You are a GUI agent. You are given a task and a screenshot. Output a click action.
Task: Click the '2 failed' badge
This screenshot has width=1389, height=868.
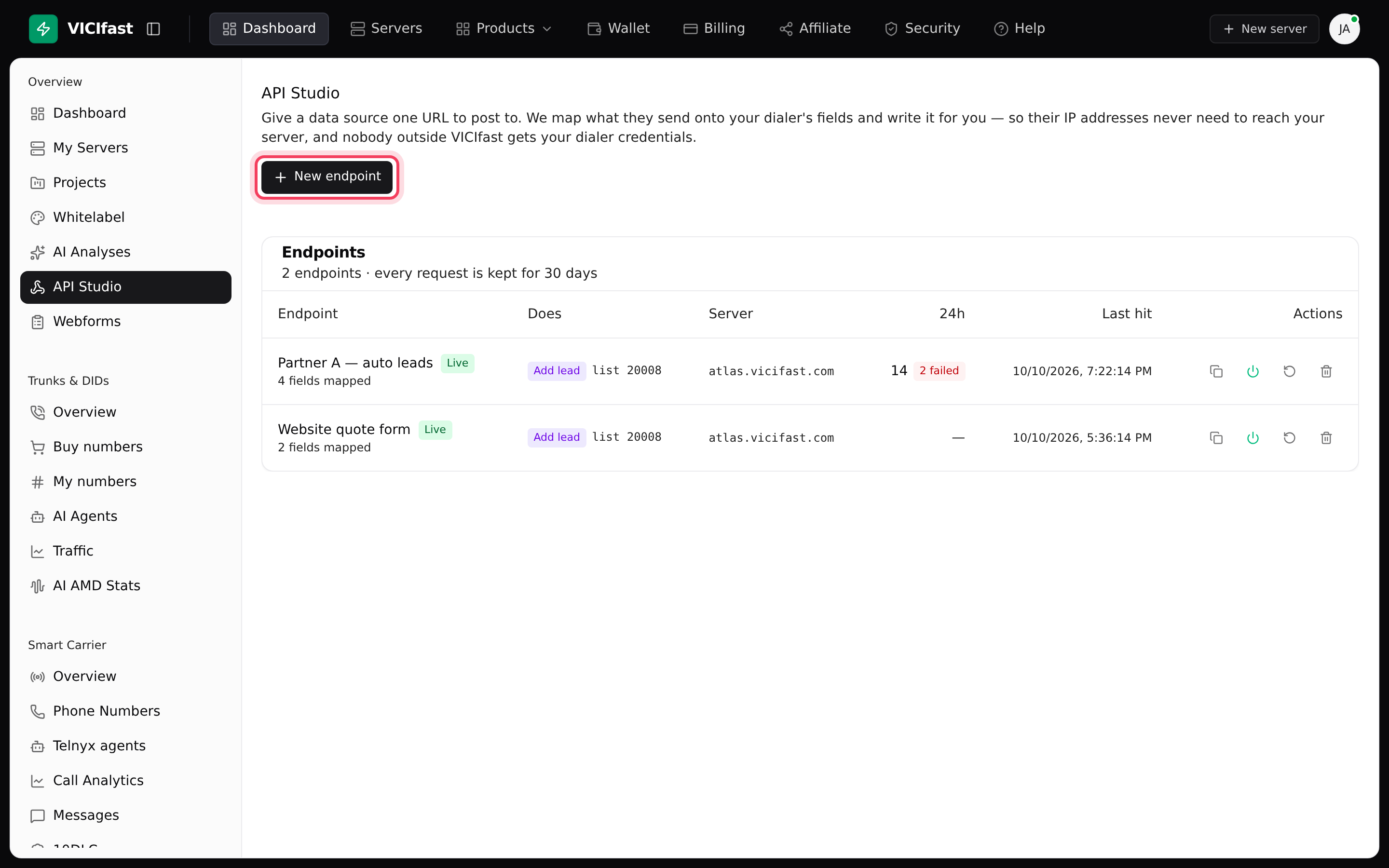(939, 371)
